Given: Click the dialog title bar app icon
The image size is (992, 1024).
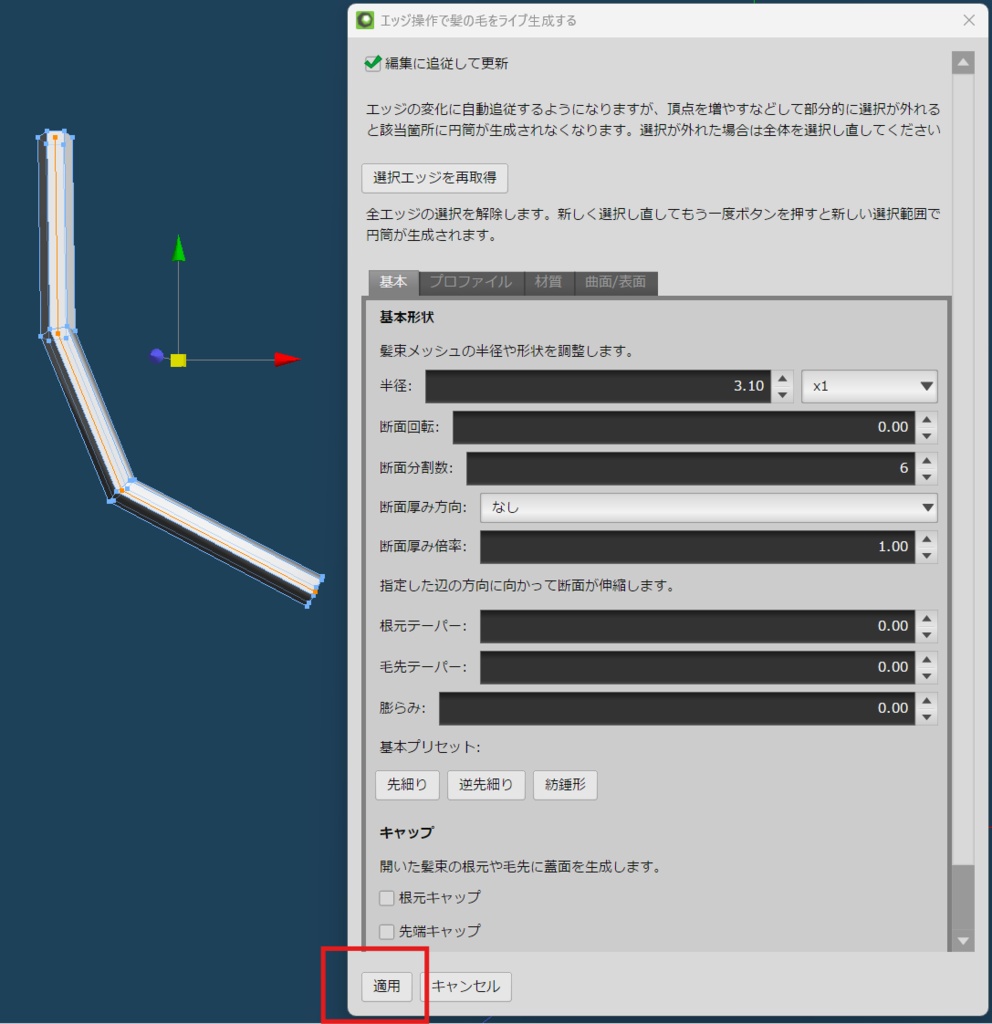Looking at the screenshot, I should 365,20.
